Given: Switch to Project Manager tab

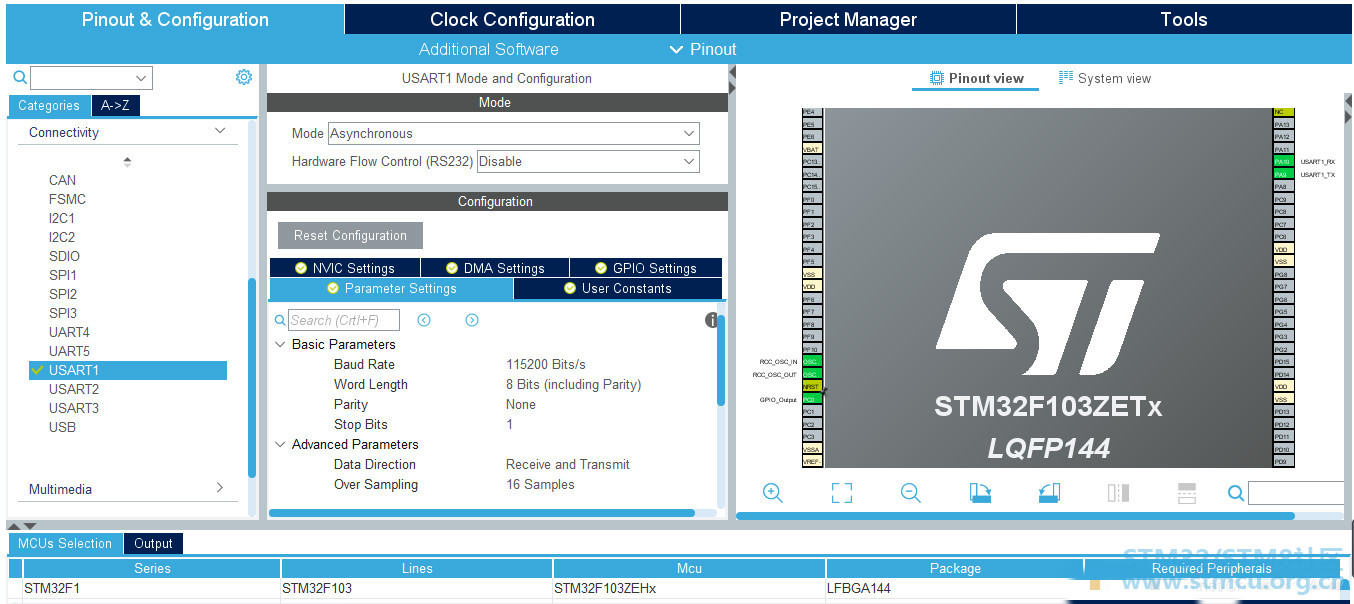Looking at the screenshot, I should [x=848, y=19].
